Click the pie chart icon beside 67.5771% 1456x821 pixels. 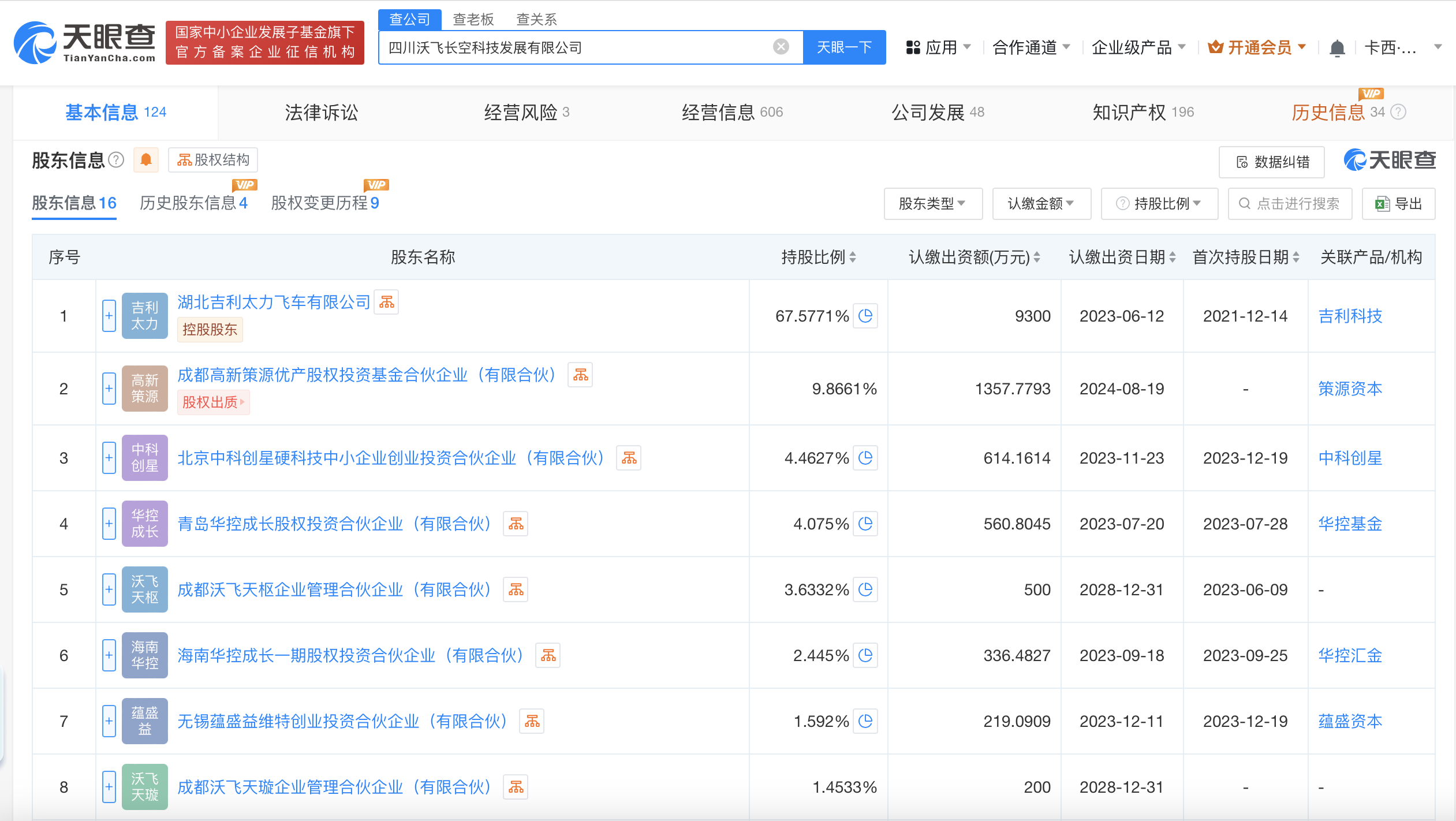click(865, 316)
